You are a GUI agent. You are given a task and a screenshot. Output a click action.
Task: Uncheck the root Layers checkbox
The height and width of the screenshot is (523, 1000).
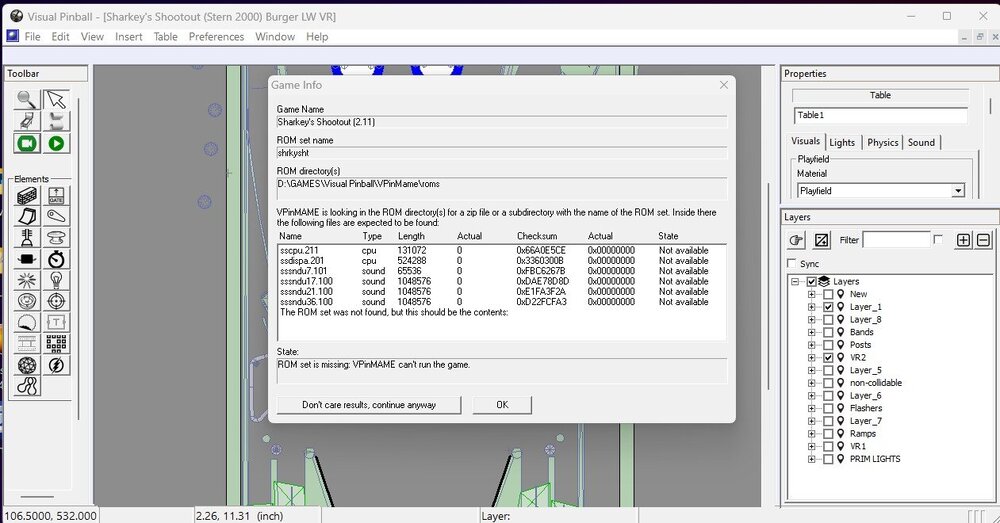coord(812,281)
